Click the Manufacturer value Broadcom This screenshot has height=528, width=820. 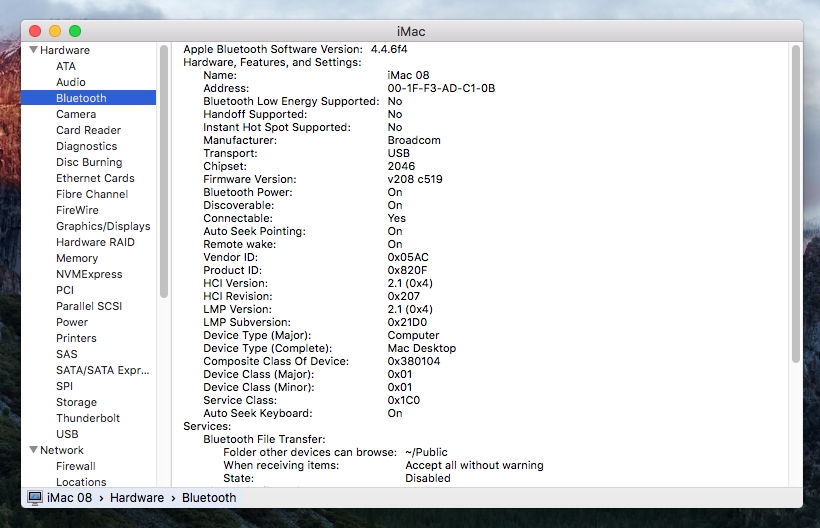coord(414,140)
